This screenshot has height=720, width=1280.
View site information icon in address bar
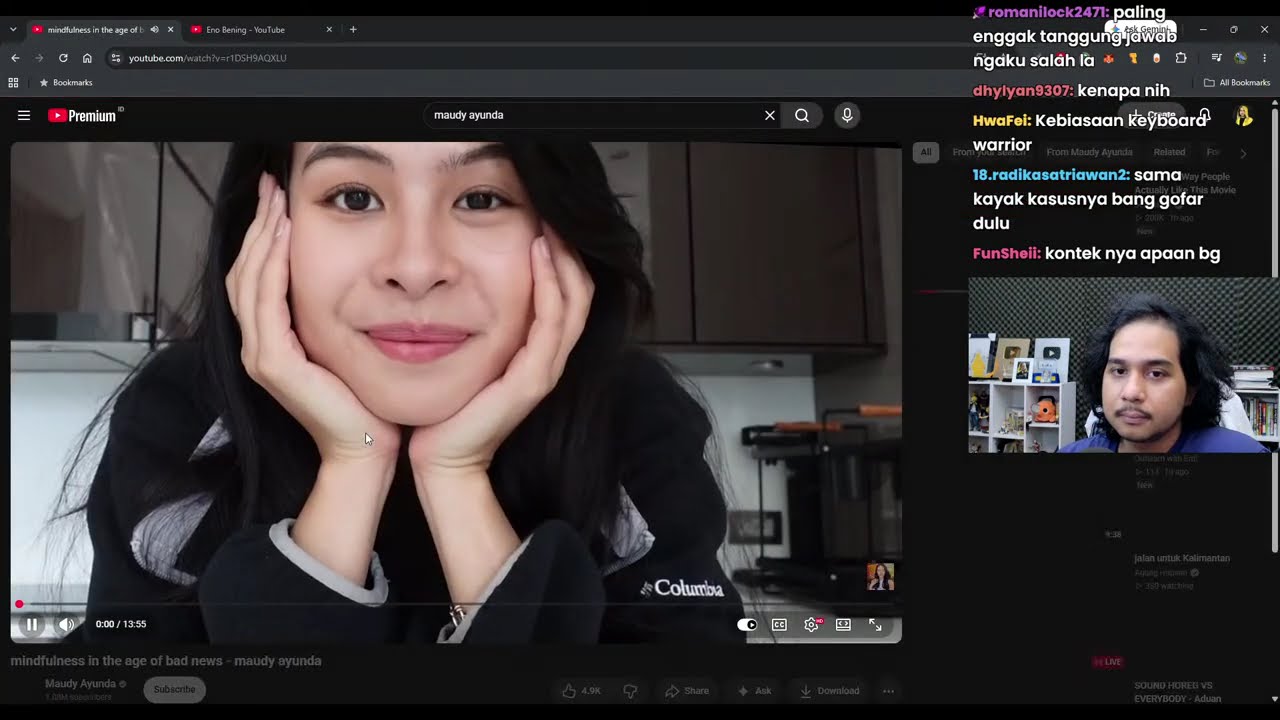pyautogui.click(x=116, y=58)
